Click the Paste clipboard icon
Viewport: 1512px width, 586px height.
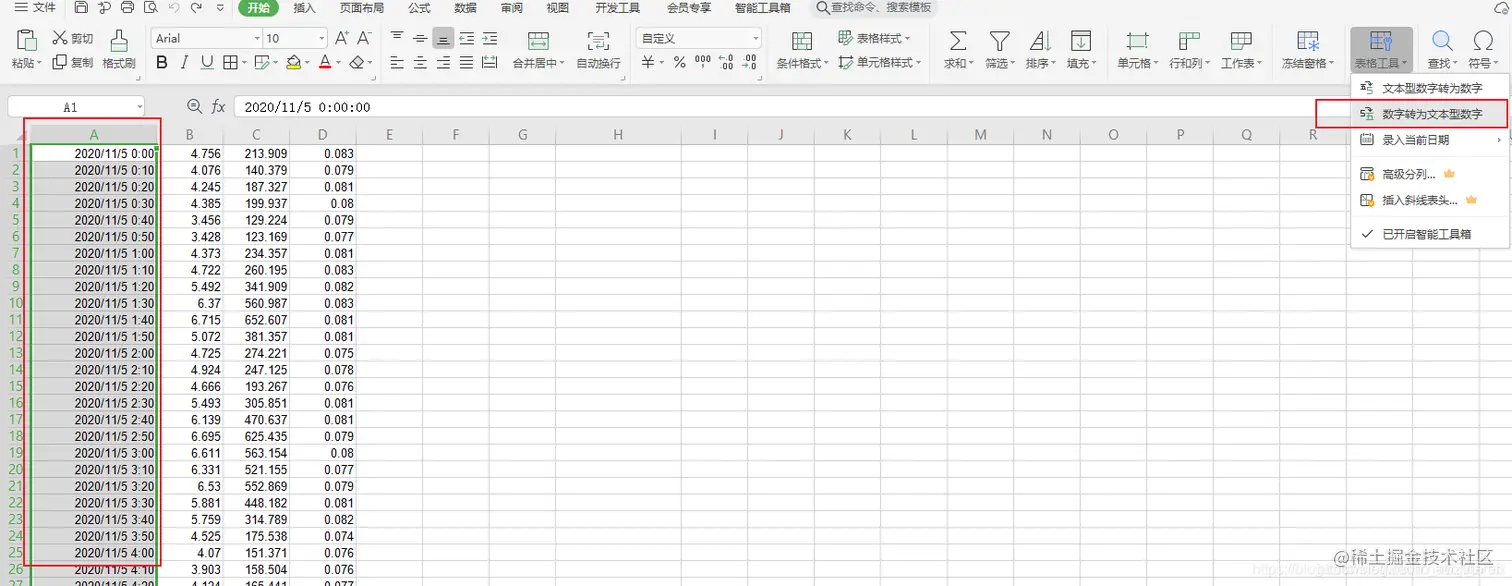27,42
